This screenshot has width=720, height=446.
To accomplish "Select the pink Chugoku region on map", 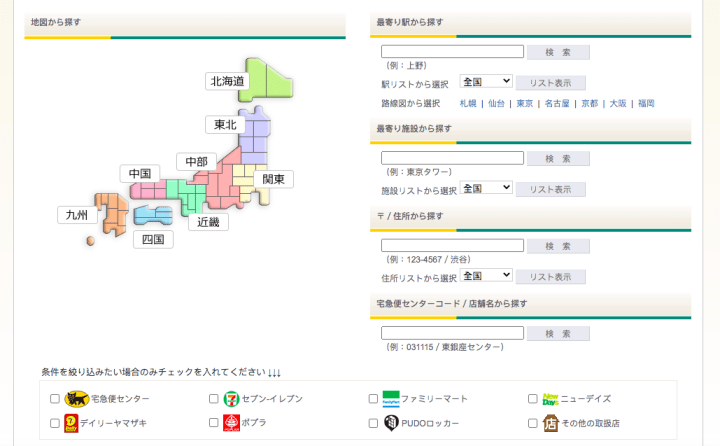I will (148, 190).
